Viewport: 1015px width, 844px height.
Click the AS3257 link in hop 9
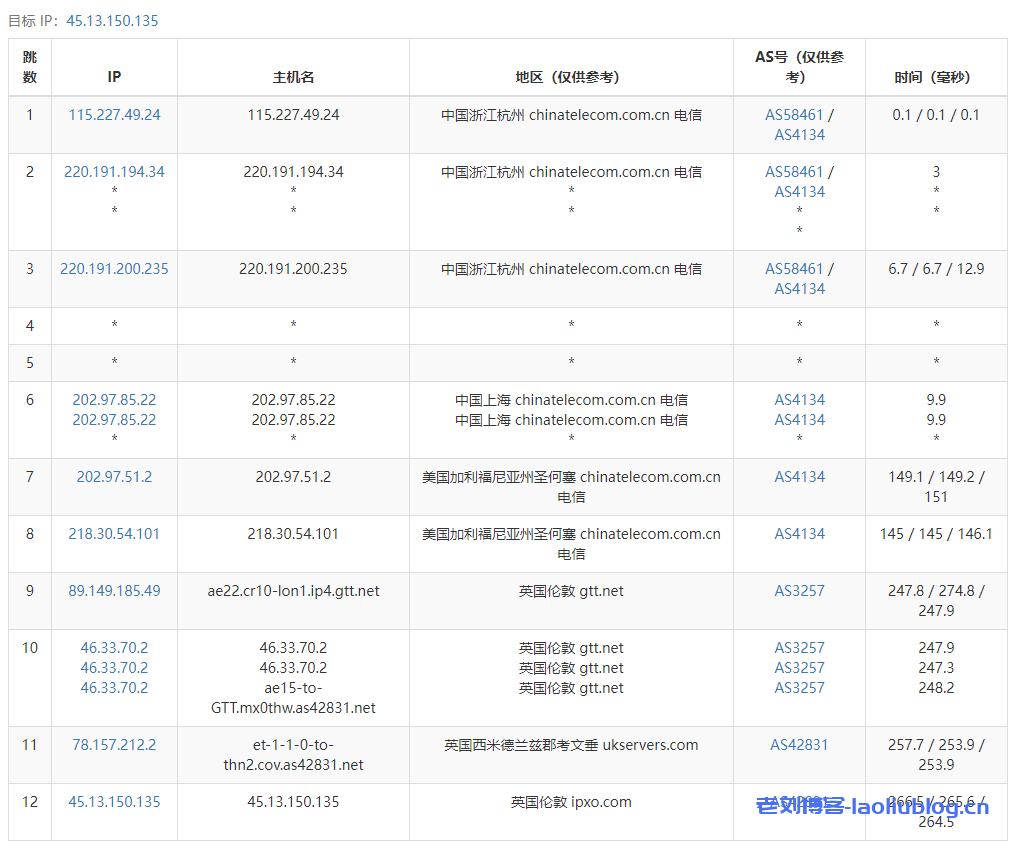[x=799, y=591]
